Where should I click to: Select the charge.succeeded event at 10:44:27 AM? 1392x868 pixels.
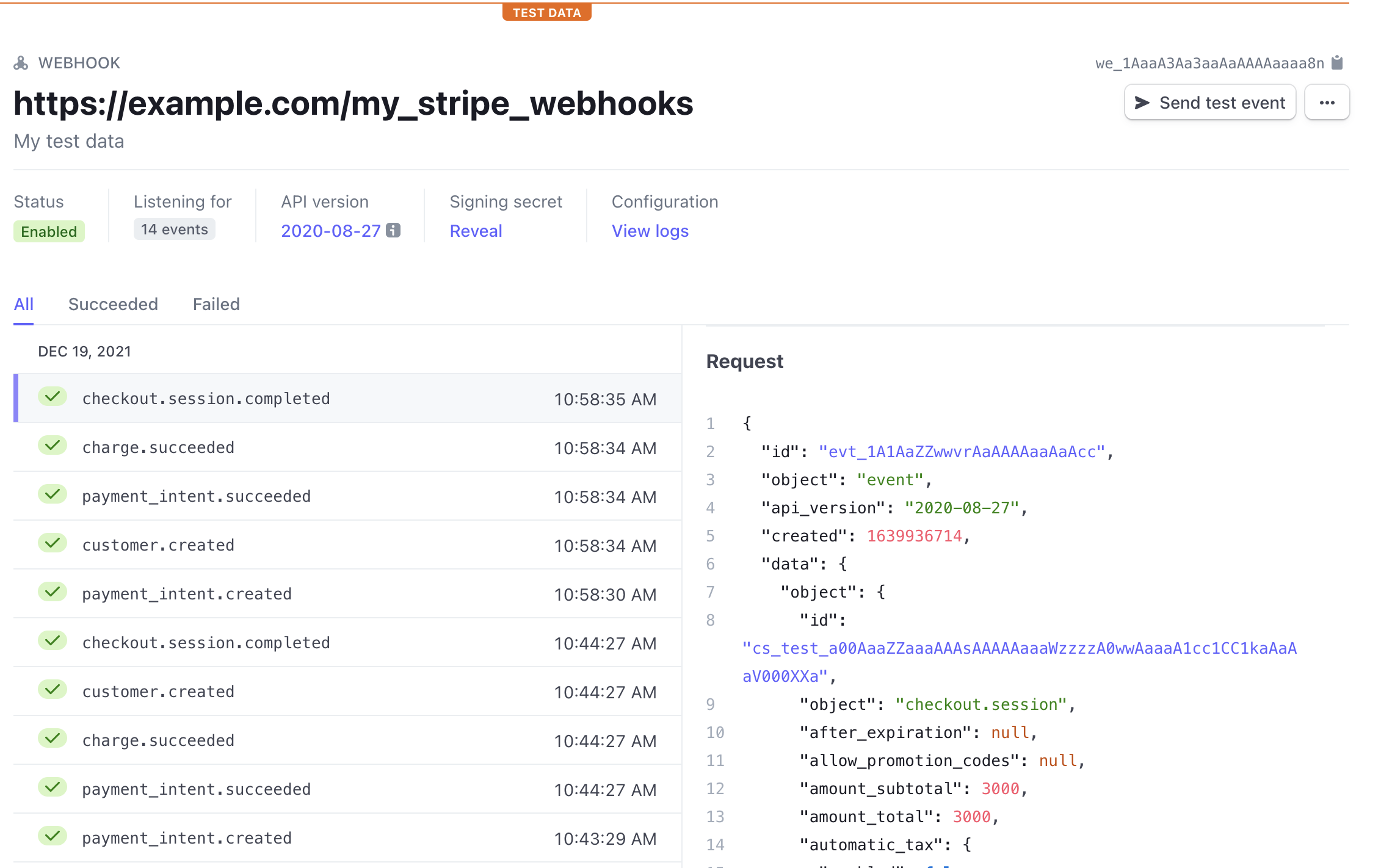coord(347,740)
